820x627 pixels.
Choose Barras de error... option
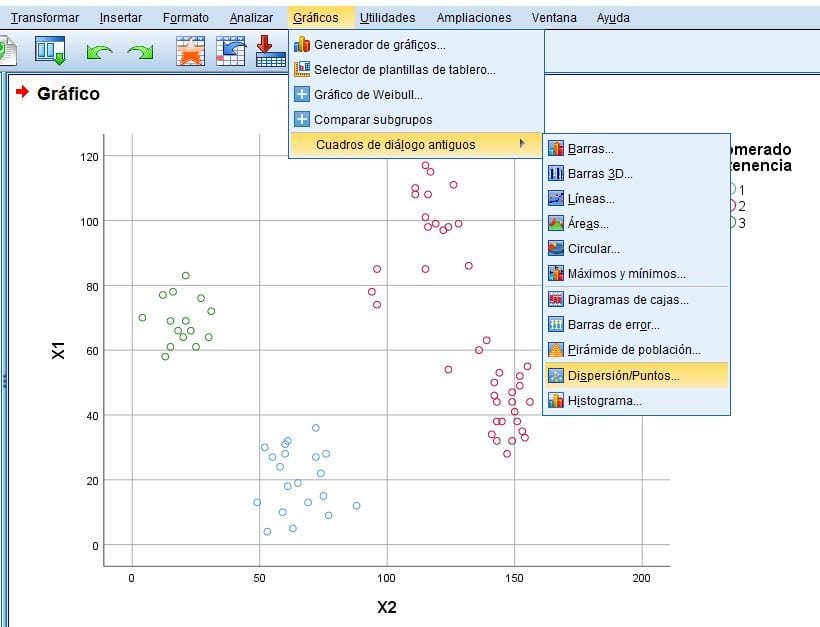pos(636,325)
